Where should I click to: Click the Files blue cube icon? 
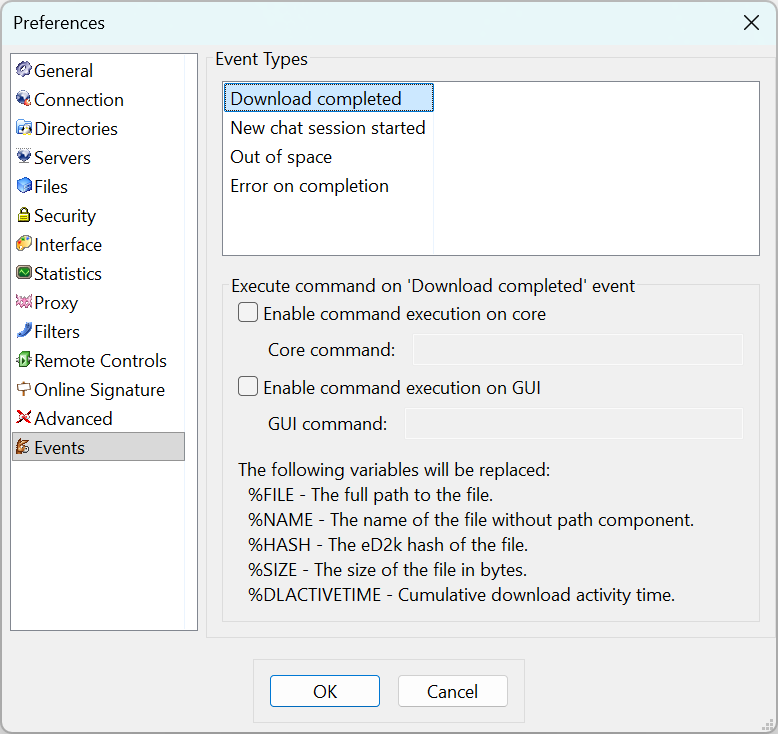[23, 186]
